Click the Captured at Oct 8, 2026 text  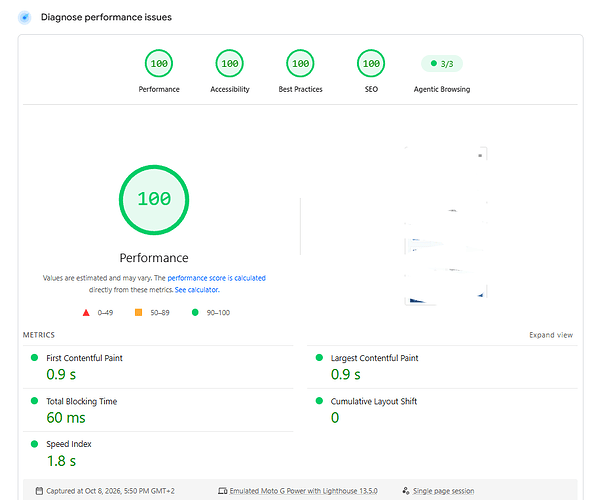click(110, 491)
